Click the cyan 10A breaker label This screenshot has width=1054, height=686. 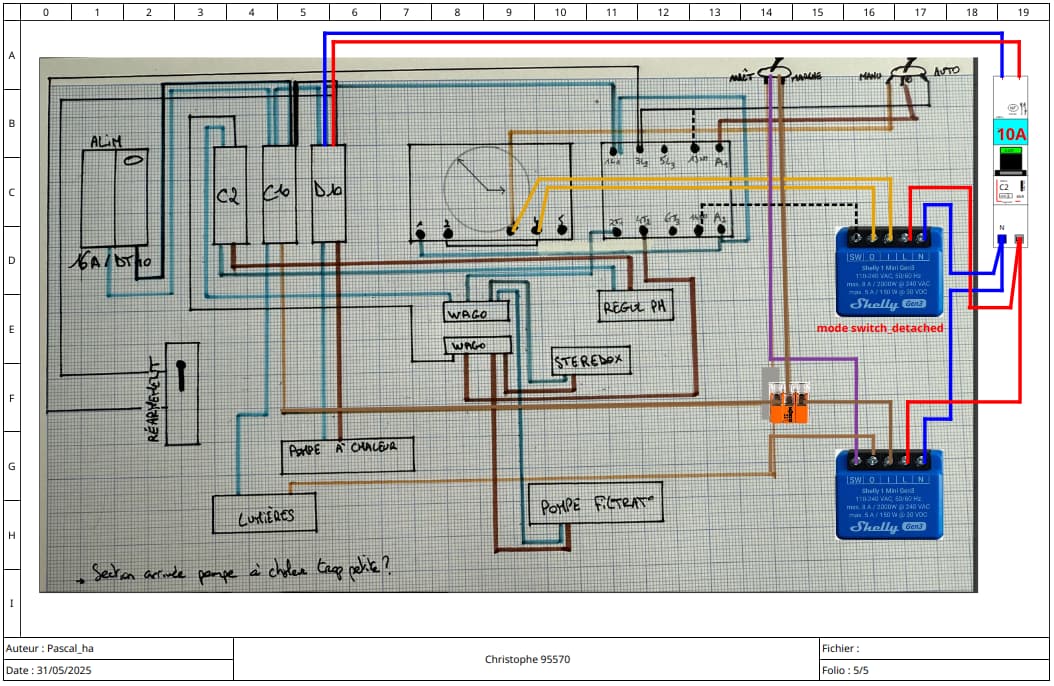click(1010, 134)
